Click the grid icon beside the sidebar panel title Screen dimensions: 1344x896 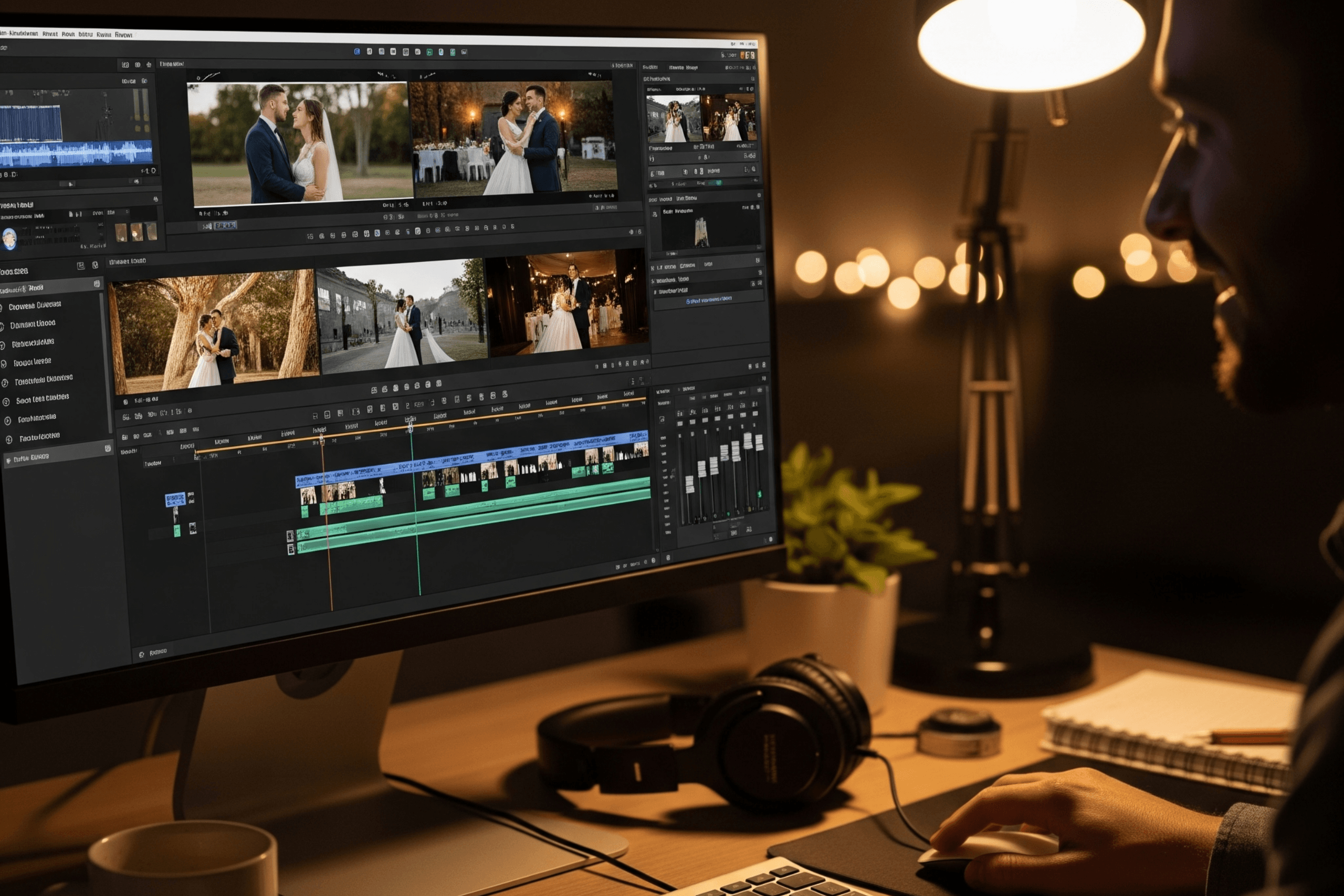(80, 266)
